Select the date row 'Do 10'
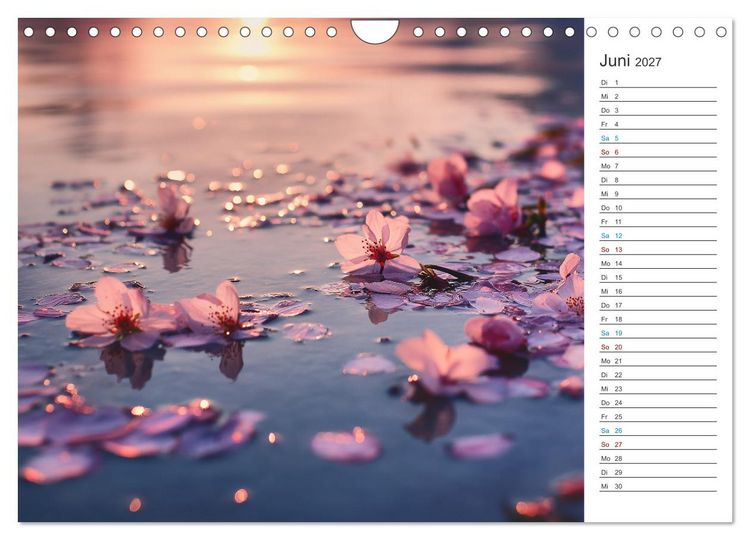 658,208
